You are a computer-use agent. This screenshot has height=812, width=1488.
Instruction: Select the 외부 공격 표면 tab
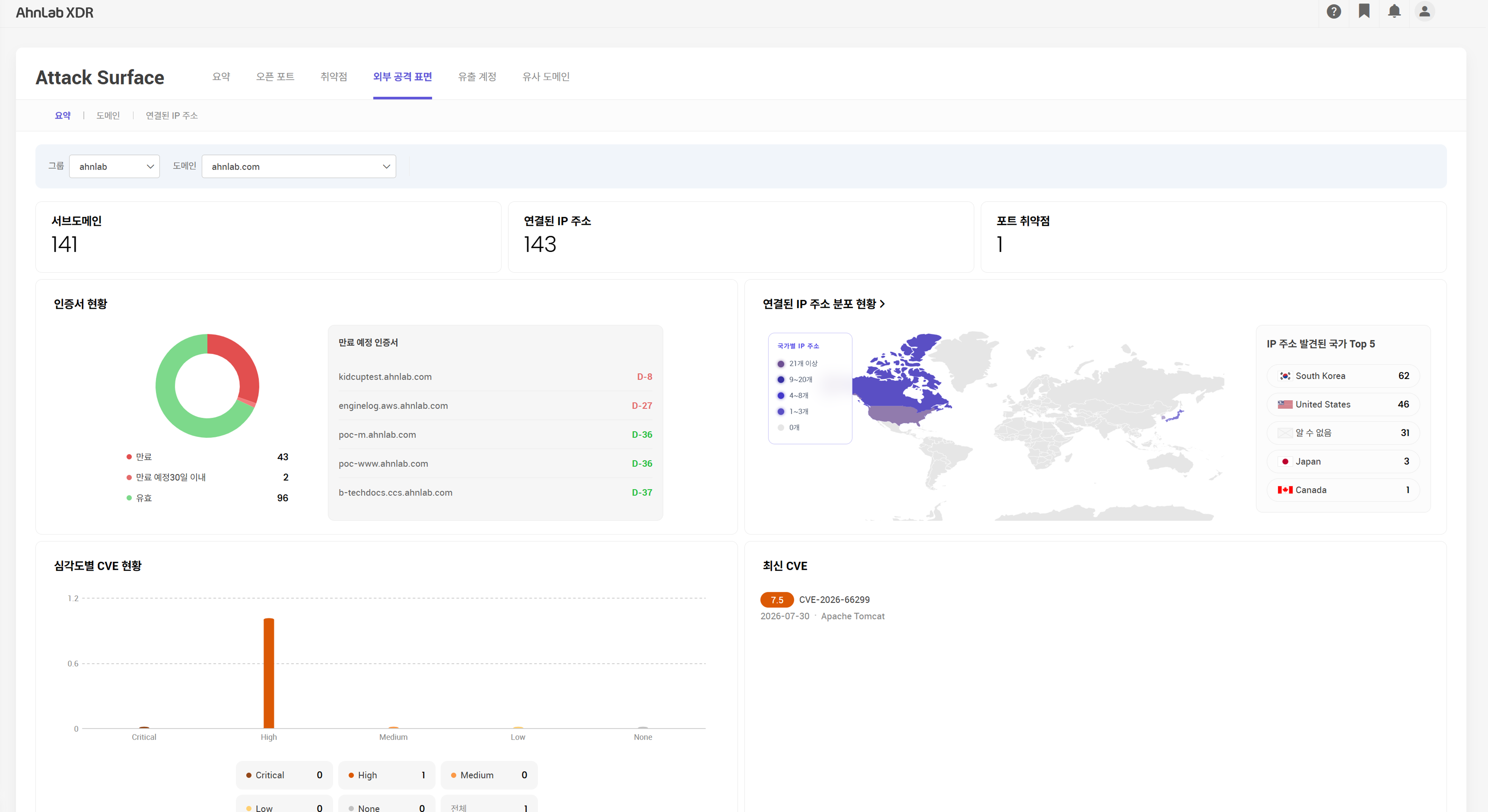pyautogui.click(x=402, y=76)
